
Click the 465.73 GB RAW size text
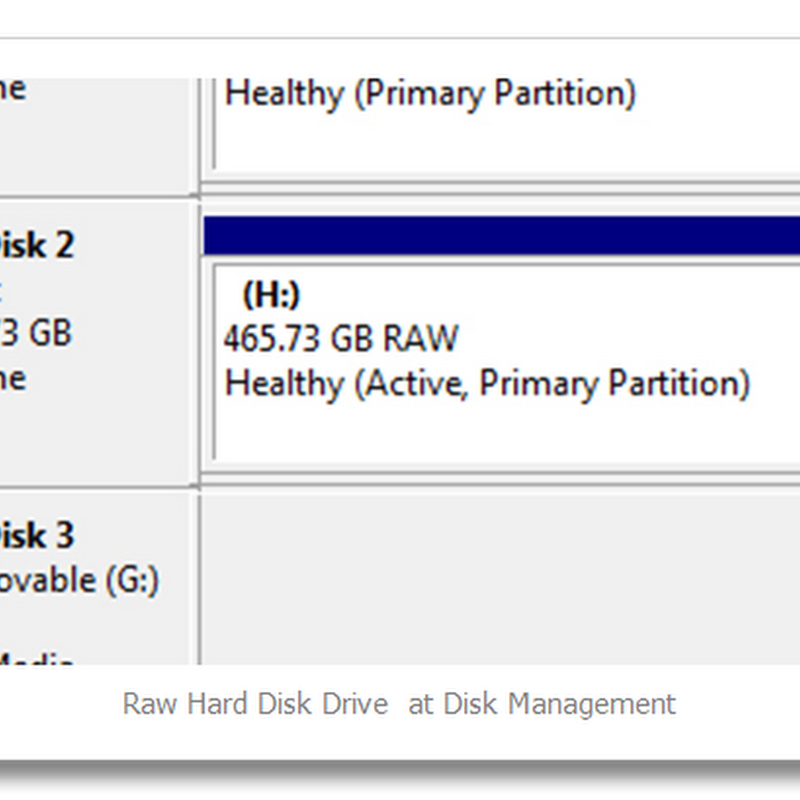pyautogui.click(x=340, y=338)
